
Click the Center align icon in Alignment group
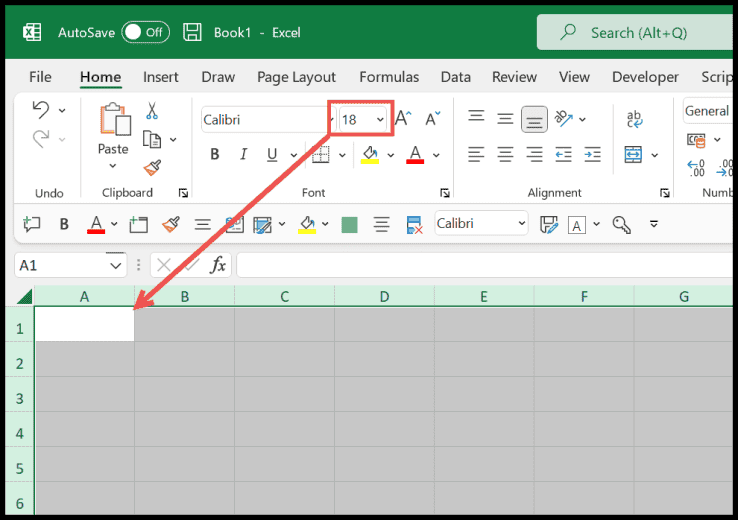tap(506, 154)
